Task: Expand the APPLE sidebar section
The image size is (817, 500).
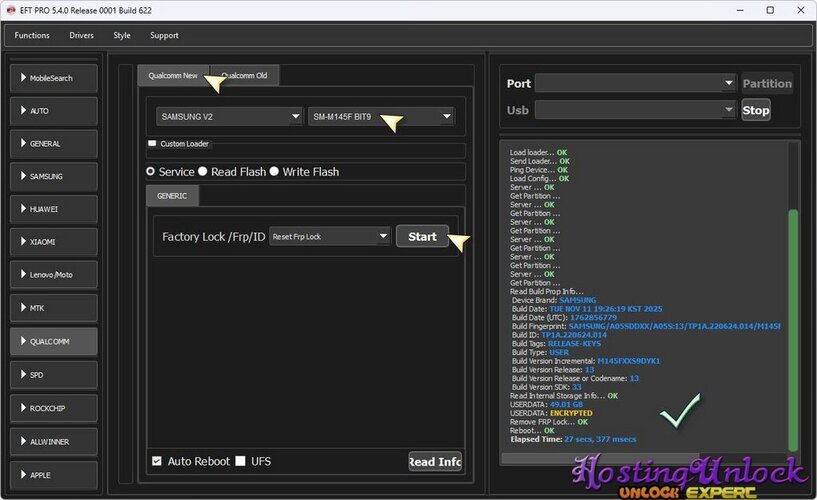Action: click(54, 474)
